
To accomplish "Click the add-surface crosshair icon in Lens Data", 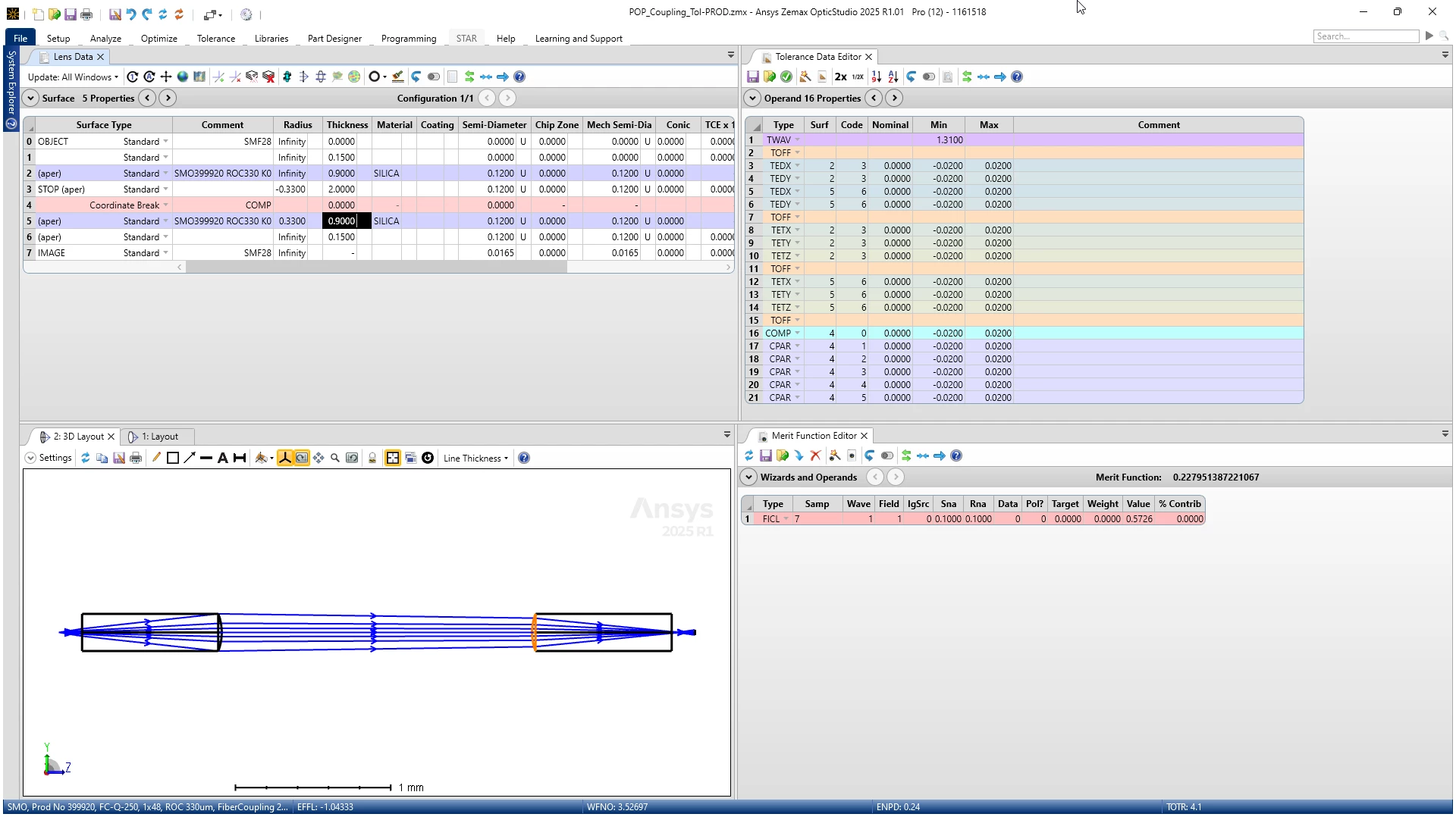I will coord(166,77).
